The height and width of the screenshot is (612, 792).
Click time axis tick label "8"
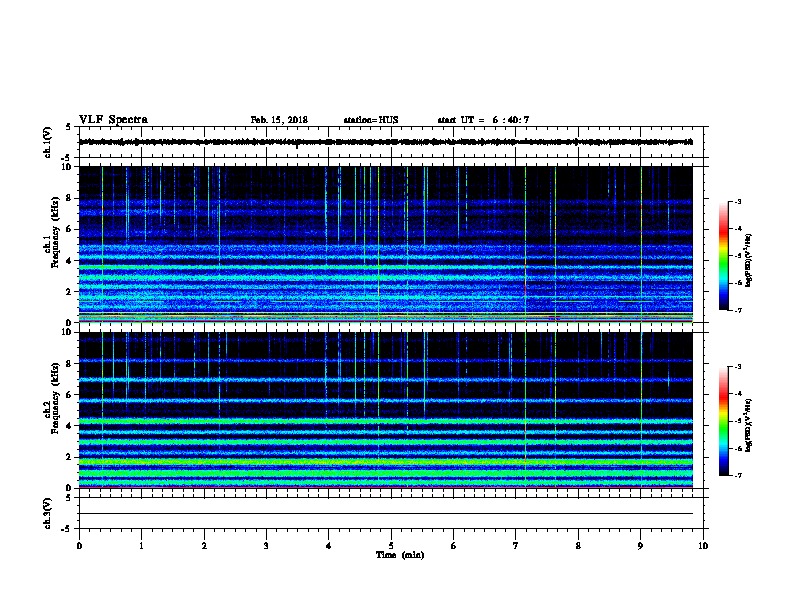pyautogui.click(x=578, y=545)
